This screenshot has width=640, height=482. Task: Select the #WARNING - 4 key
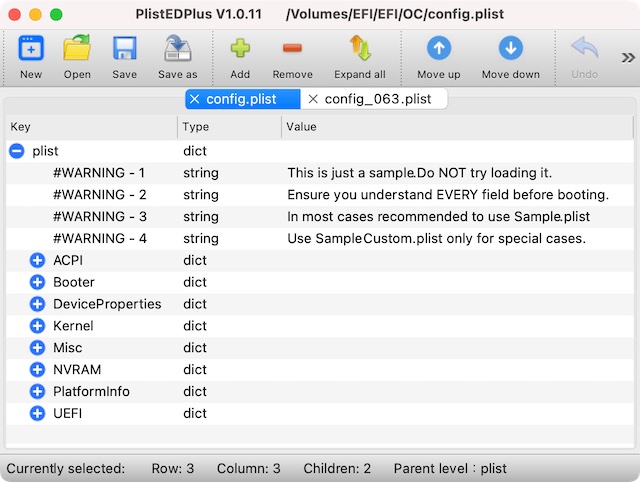click(100, 238)
